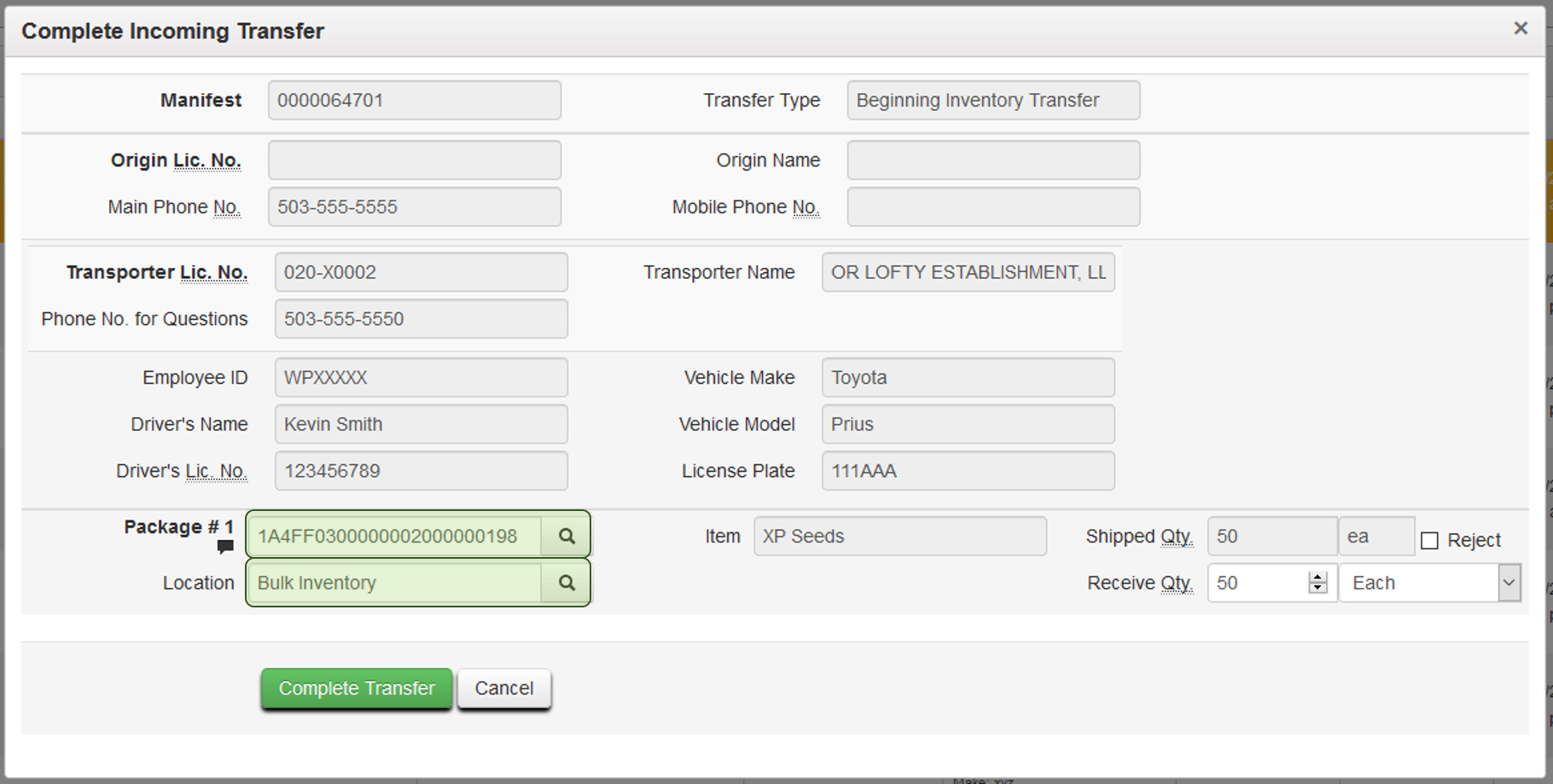Viewport: 1553px width, 784px height.
Task: Click the Receive Qty. number field
Action: (1272, 583)
